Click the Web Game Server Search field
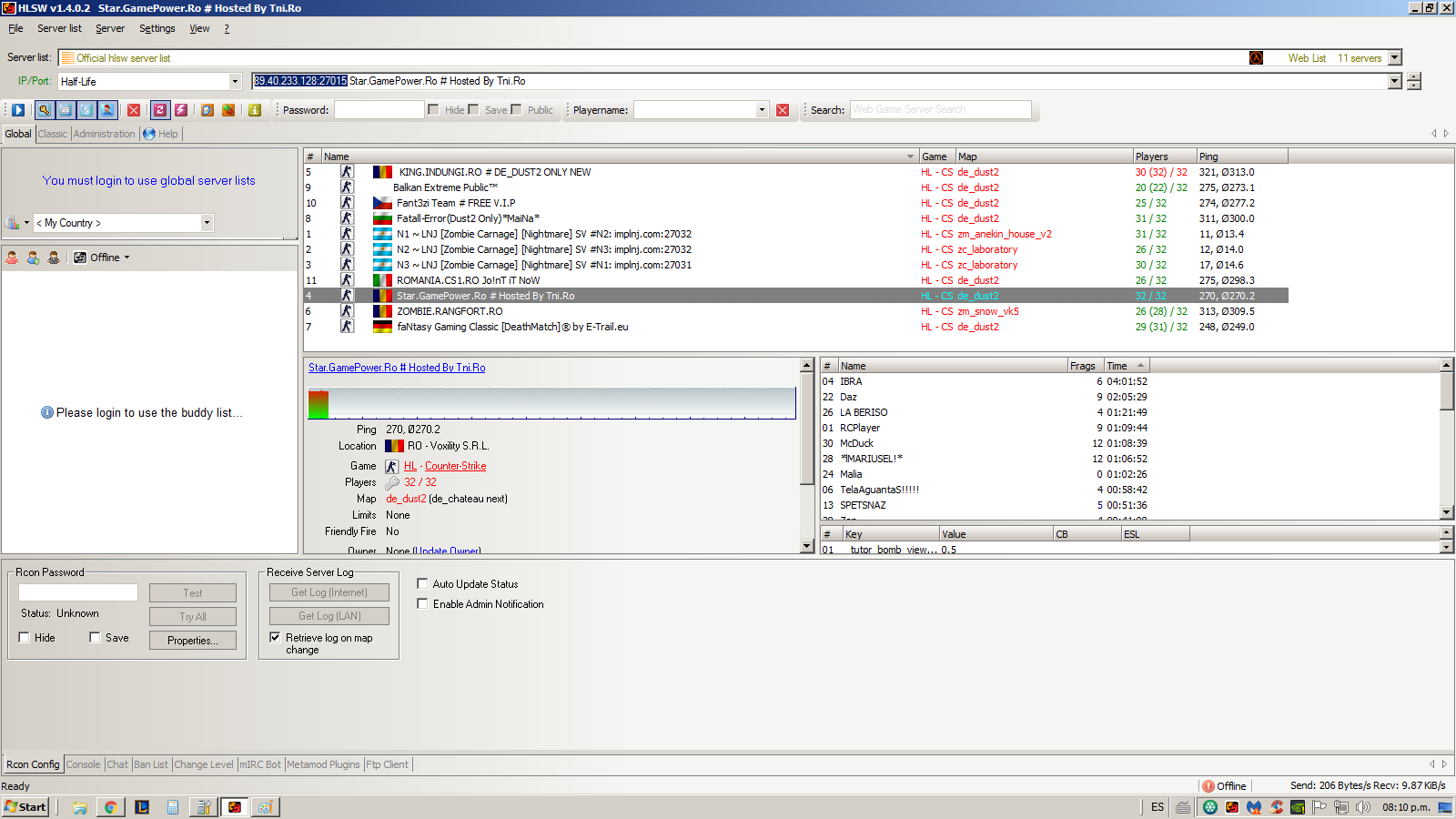1456x819 pixels. [941, 110]
